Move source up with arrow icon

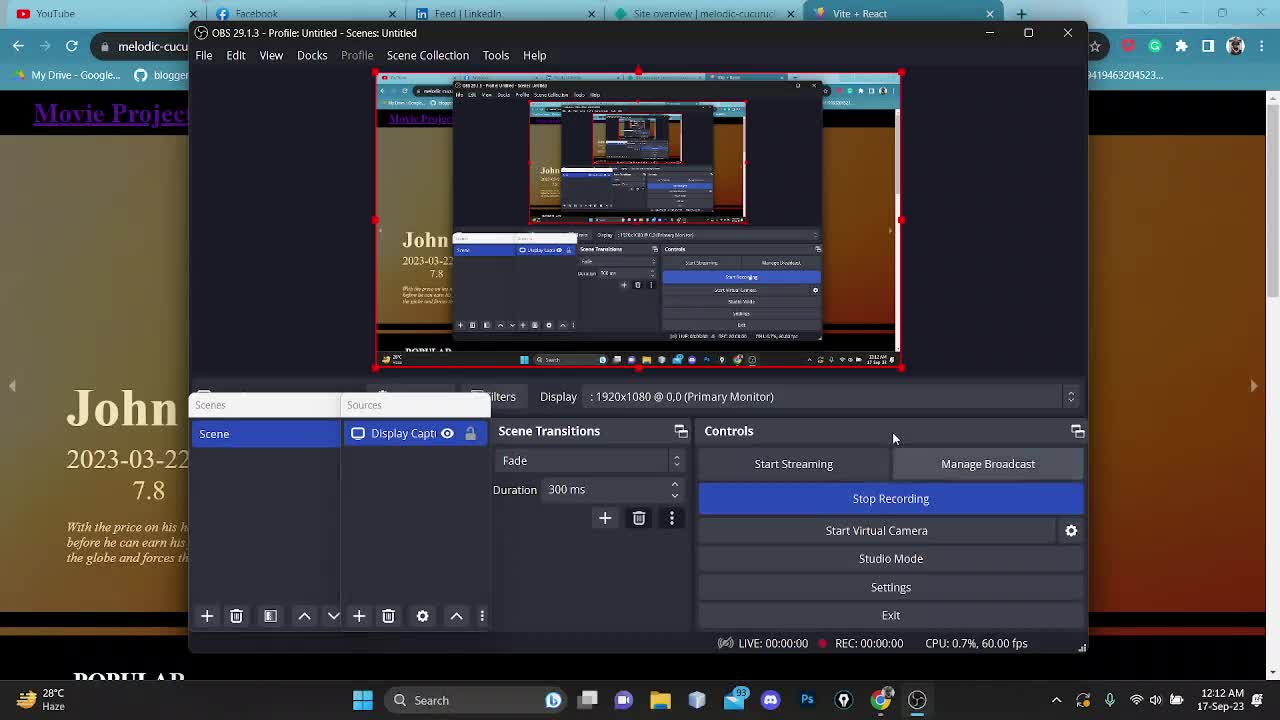(456, 616)
